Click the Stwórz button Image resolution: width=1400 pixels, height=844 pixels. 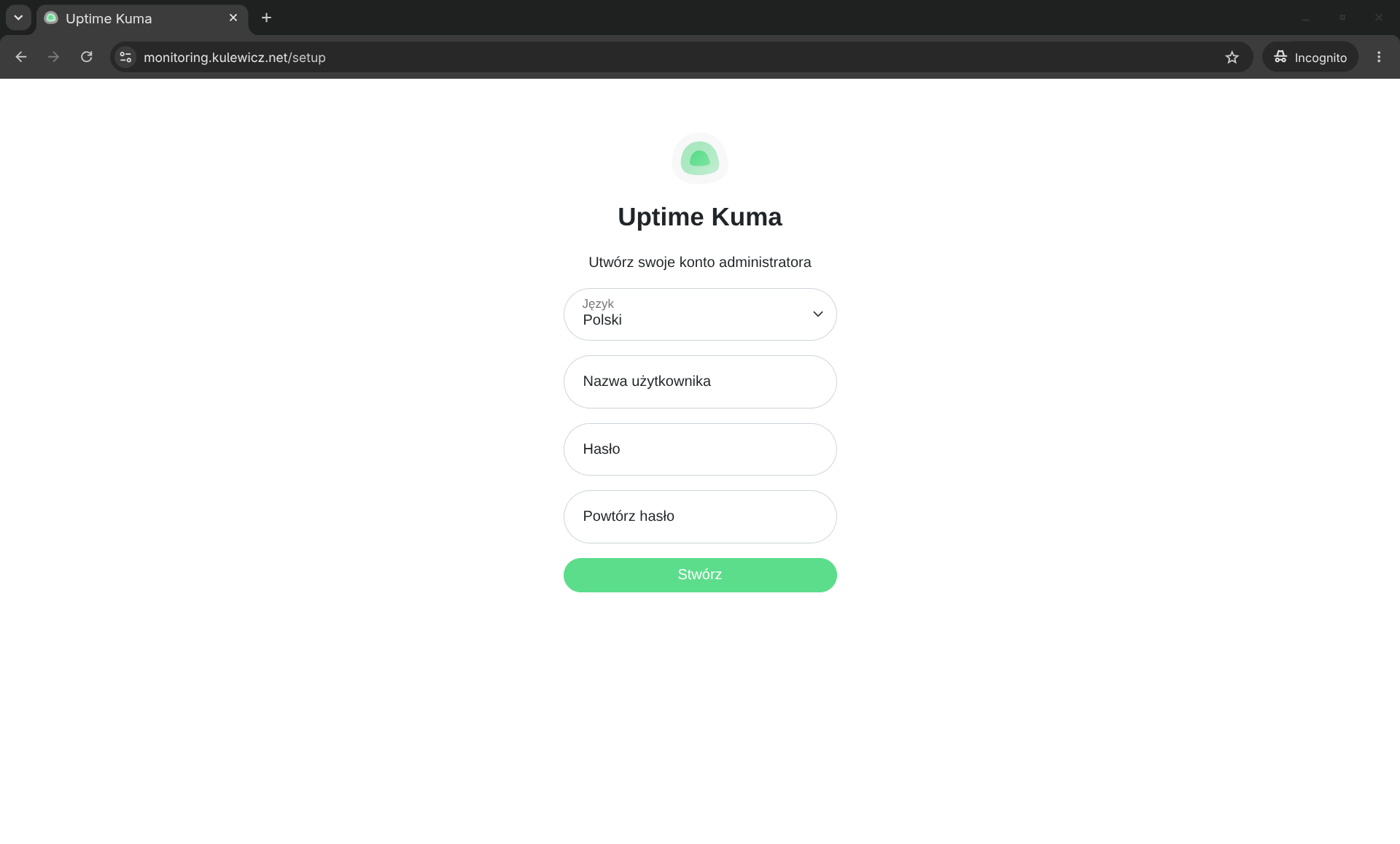[700, 575]
